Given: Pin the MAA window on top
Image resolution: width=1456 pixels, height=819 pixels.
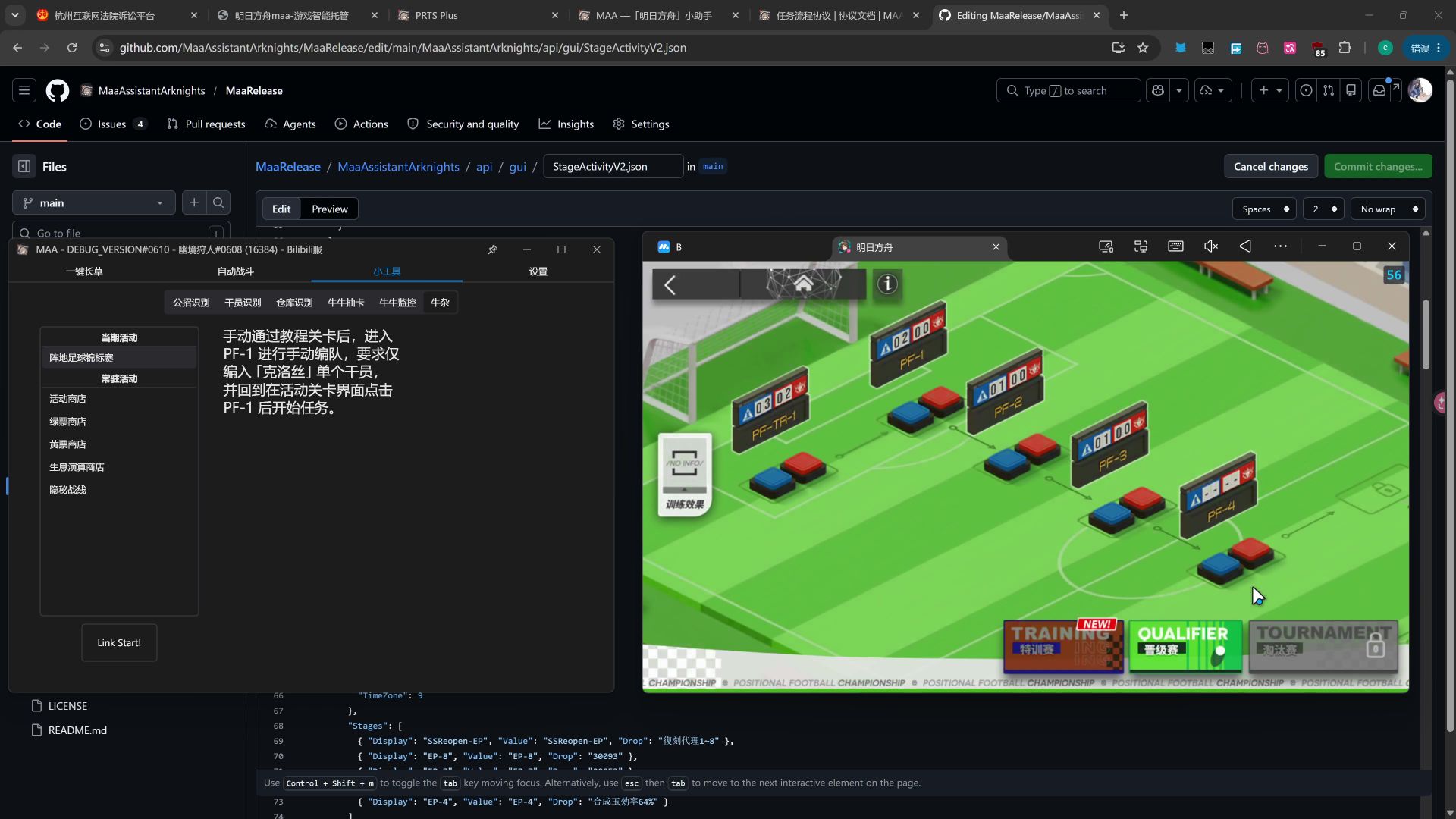Looking at the screenshot, I should (x=493, y=249).
